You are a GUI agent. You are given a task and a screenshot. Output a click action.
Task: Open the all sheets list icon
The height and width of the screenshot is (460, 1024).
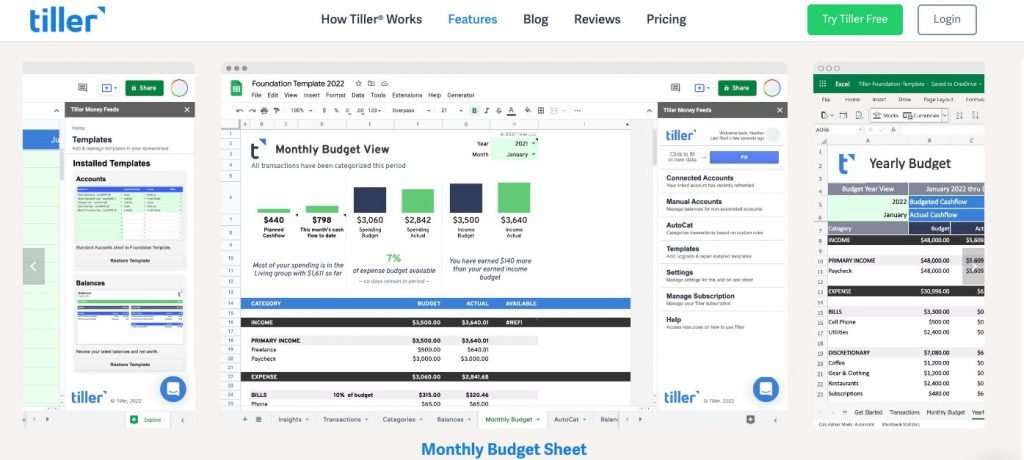[x=258, y=419]
